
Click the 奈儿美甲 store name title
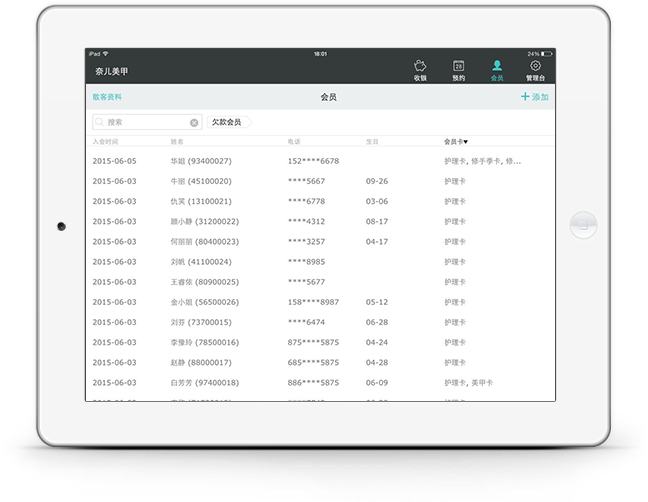click(x=112, y=71)
